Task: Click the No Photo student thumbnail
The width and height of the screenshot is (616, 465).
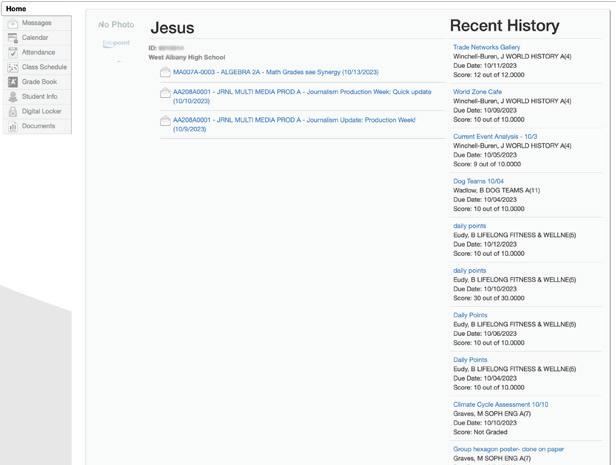Action: pos(116,24)
